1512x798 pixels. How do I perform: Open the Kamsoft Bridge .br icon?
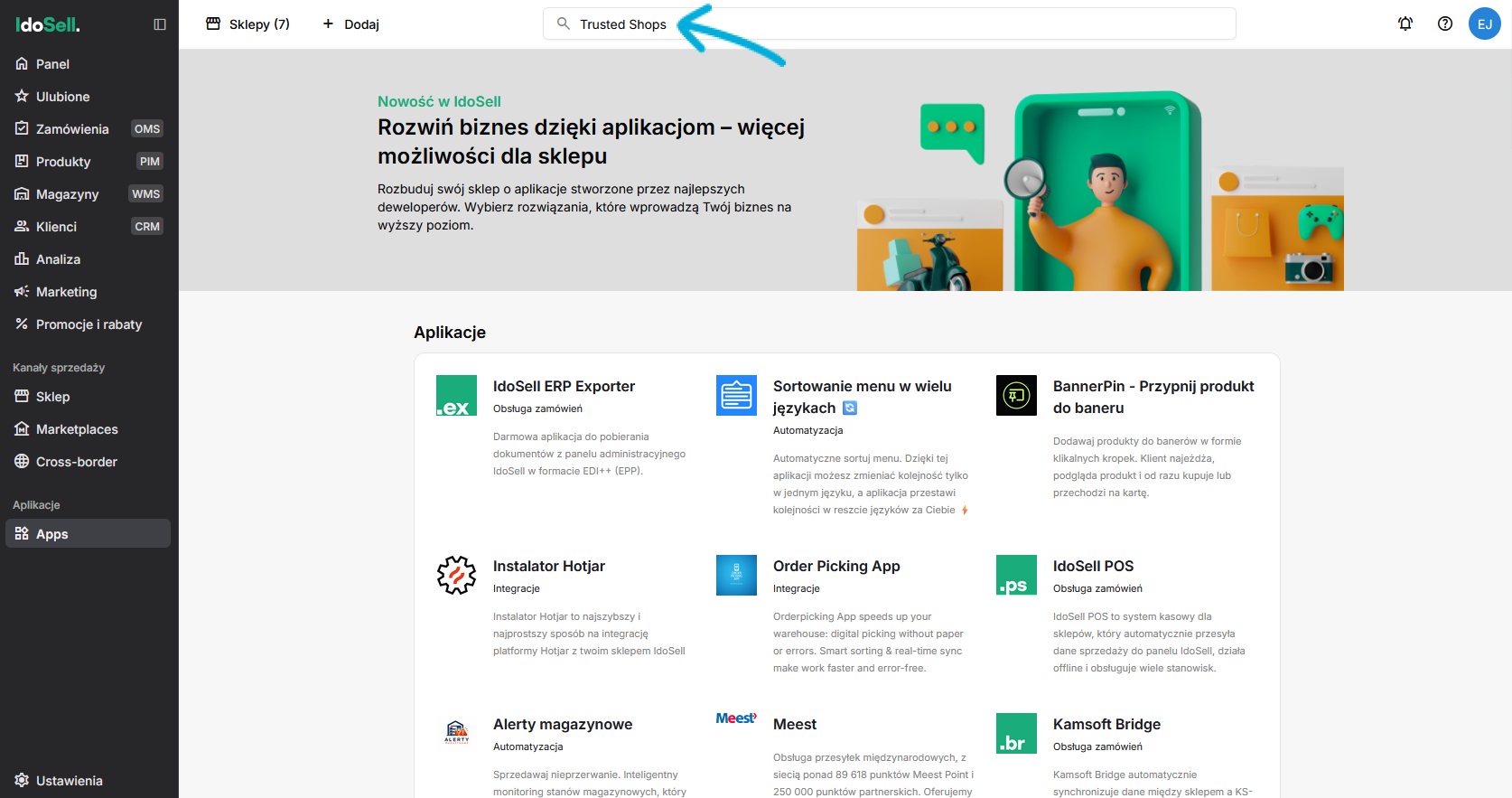click(x=1016, y=733)
